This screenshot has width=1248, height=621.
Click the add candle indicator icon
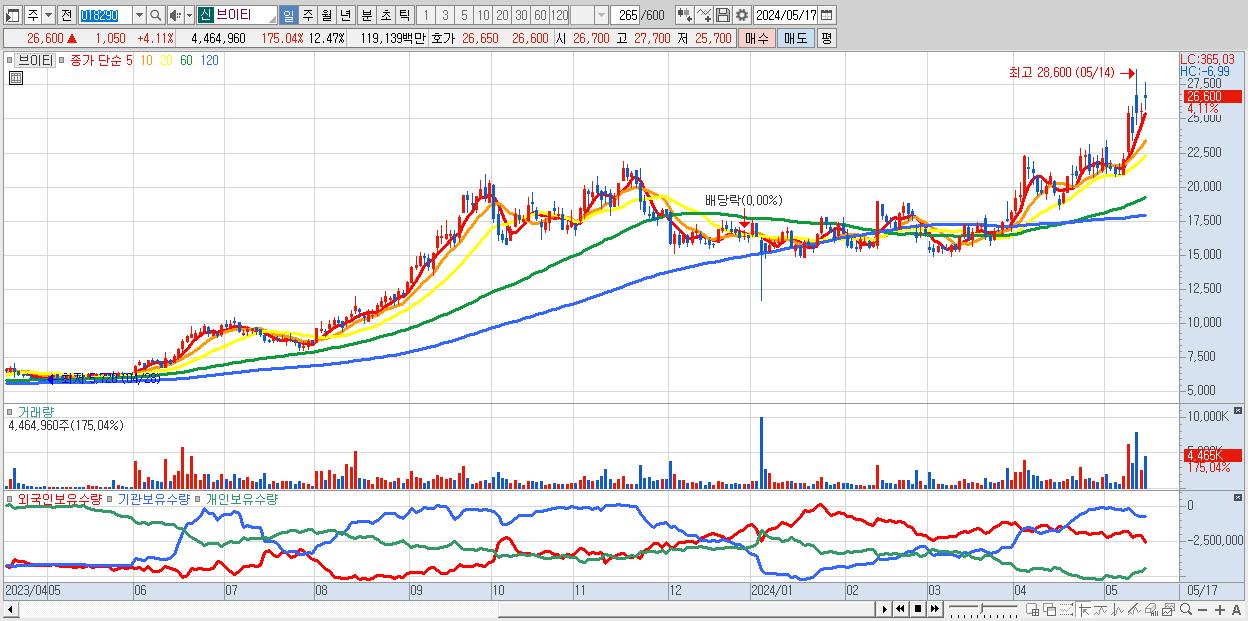click(x=685, y=15)
